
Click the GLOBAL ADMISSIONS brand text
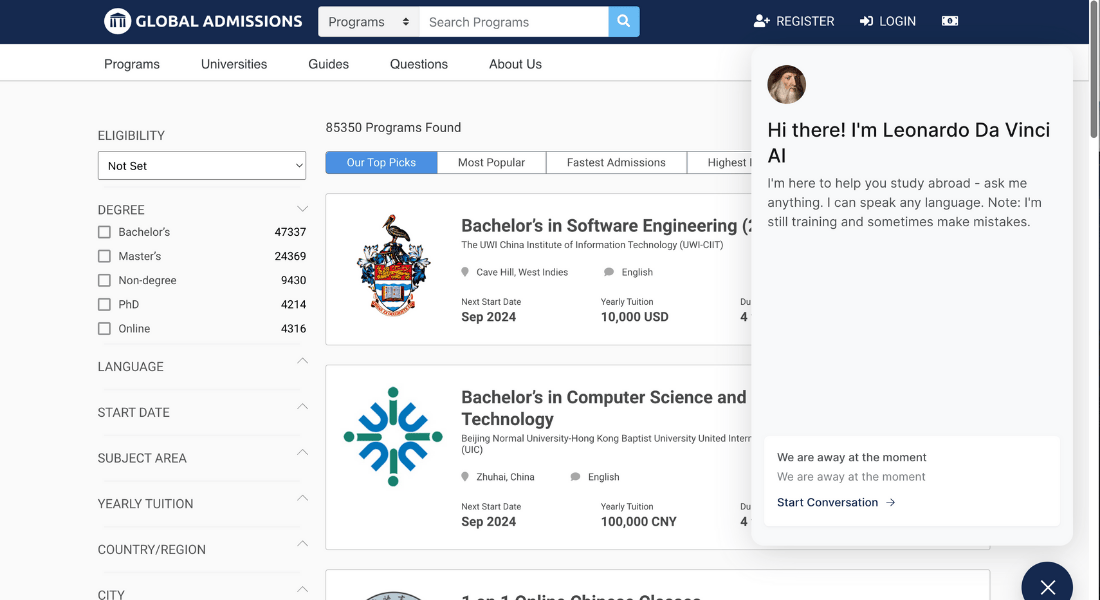pos(219,21)
